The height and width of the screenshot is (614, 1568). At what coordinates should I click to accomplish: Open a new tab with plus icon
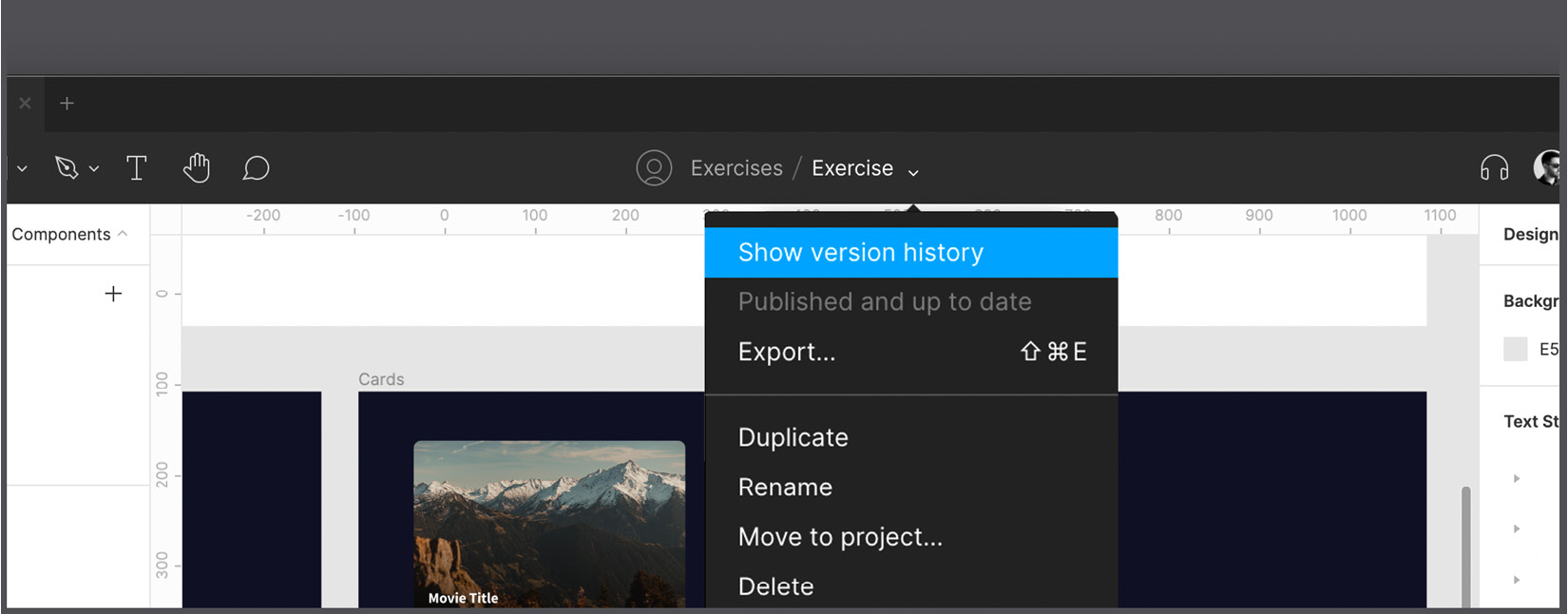pos(67,103)
